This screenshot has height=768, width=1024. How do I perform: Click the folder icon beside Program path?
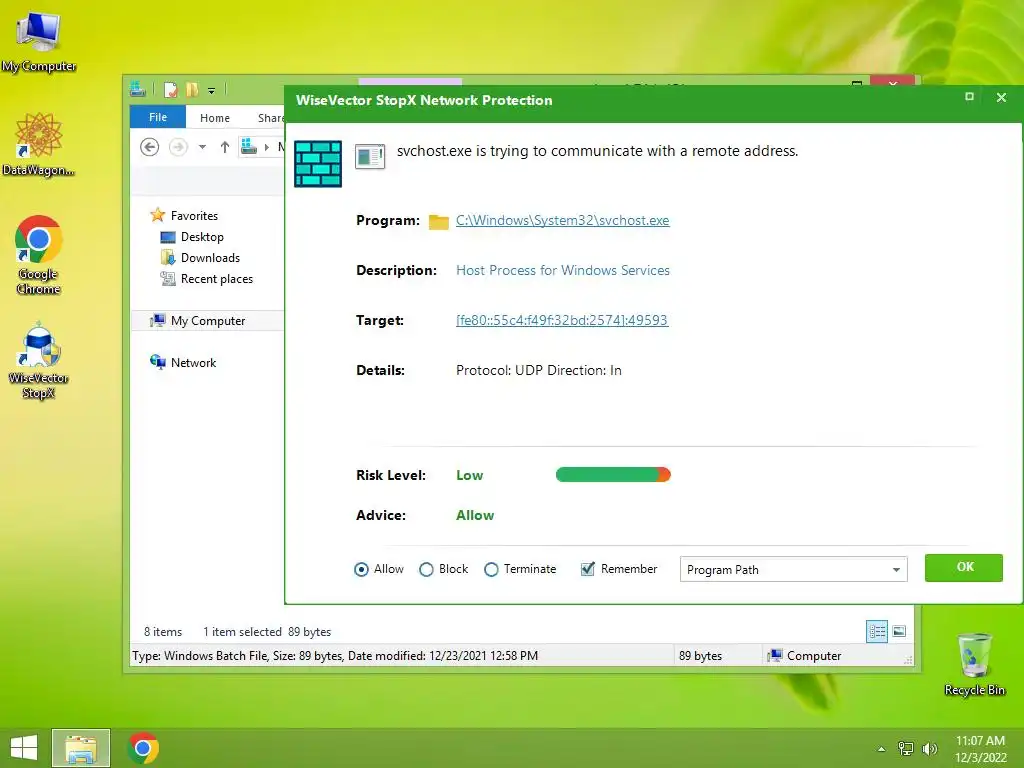point(438,221)
